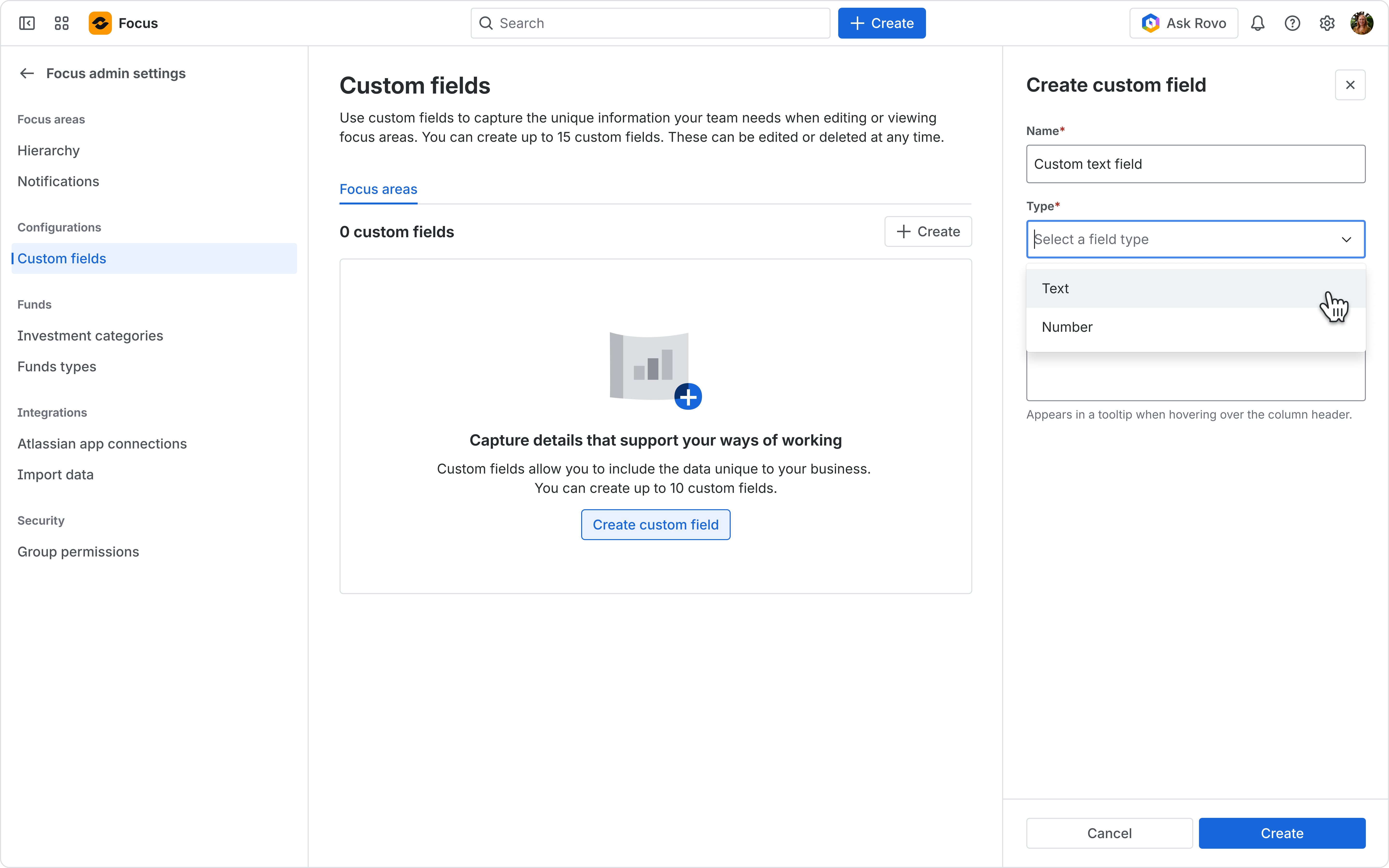Click Create button beside 0 custom fields
The height and width of the screenshot is (868, 1389).
[928, 231]
